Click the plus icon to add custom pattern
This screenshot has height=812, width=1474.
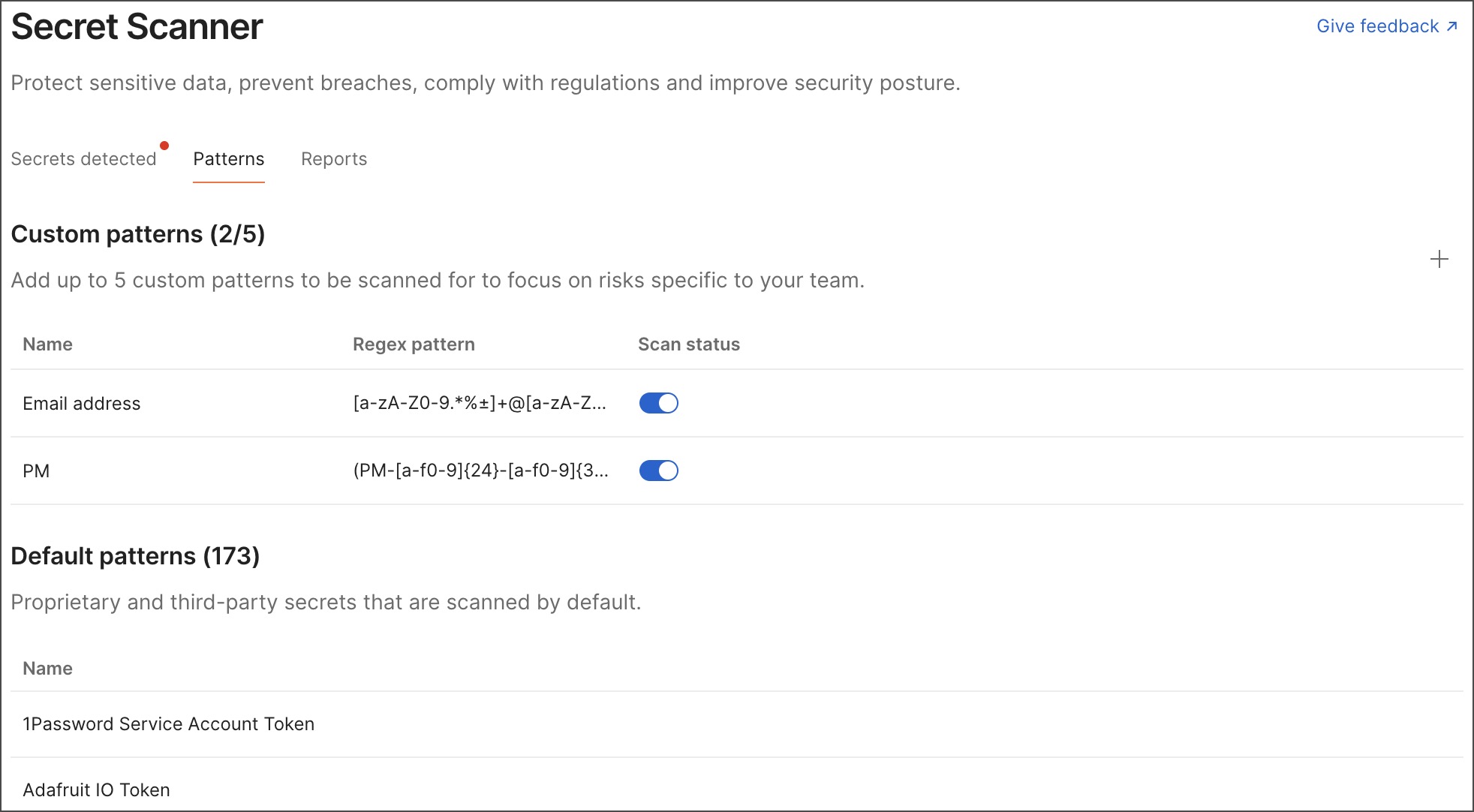[1439, 260]
